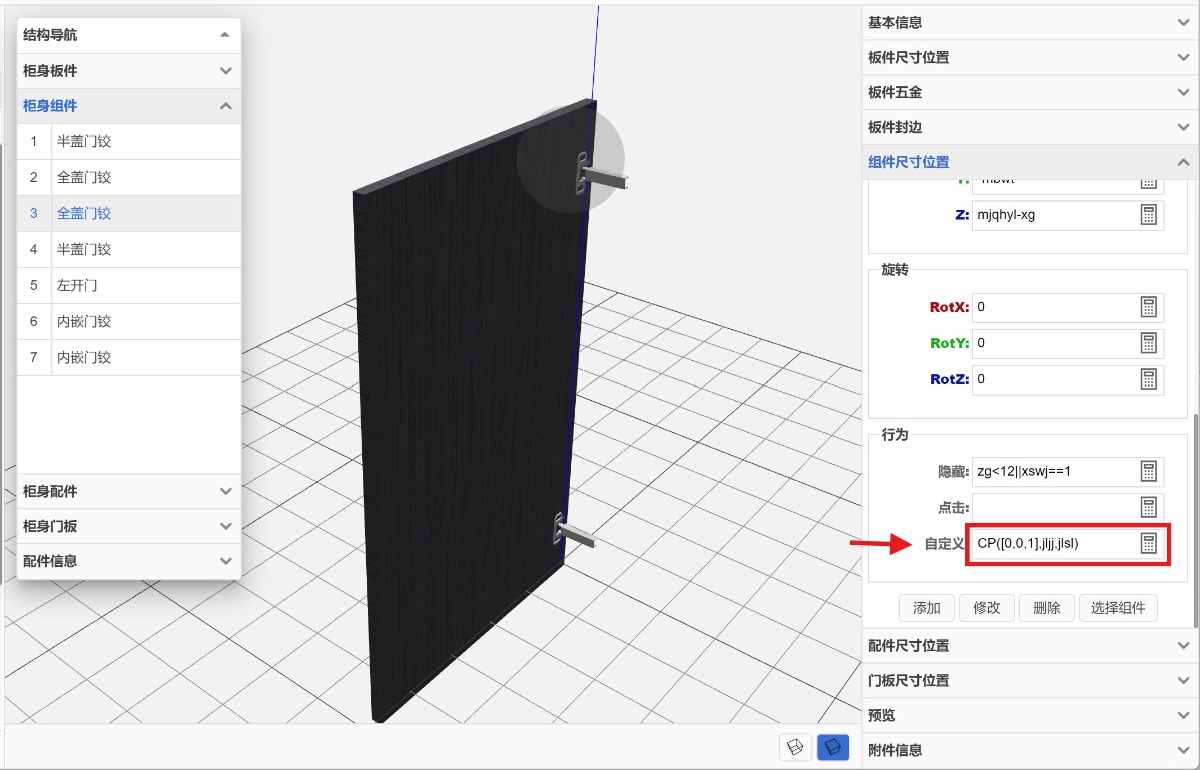Click into the 隐藏 expression input field
This screenshot has height=770, width=1200.
tap(1050, 471)
